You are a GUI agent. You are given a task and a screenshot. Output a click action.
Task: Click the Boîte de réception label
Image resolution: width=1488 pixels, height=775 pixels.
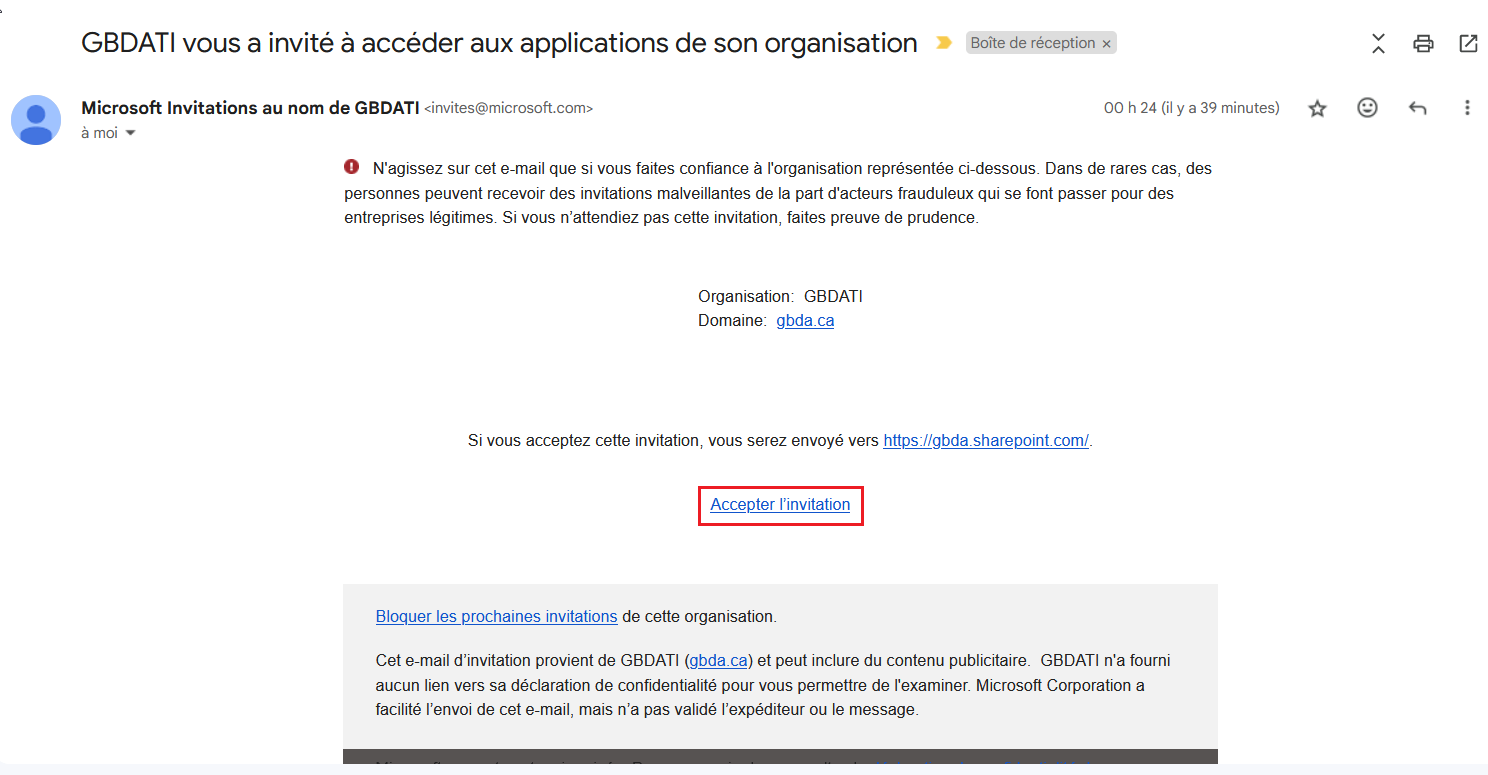(1033, 44)
